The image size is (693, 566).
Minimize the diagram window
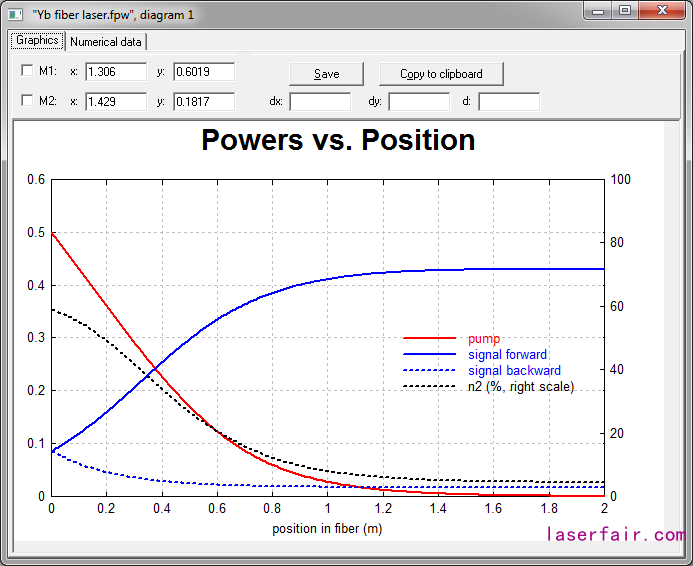[600, 10]
